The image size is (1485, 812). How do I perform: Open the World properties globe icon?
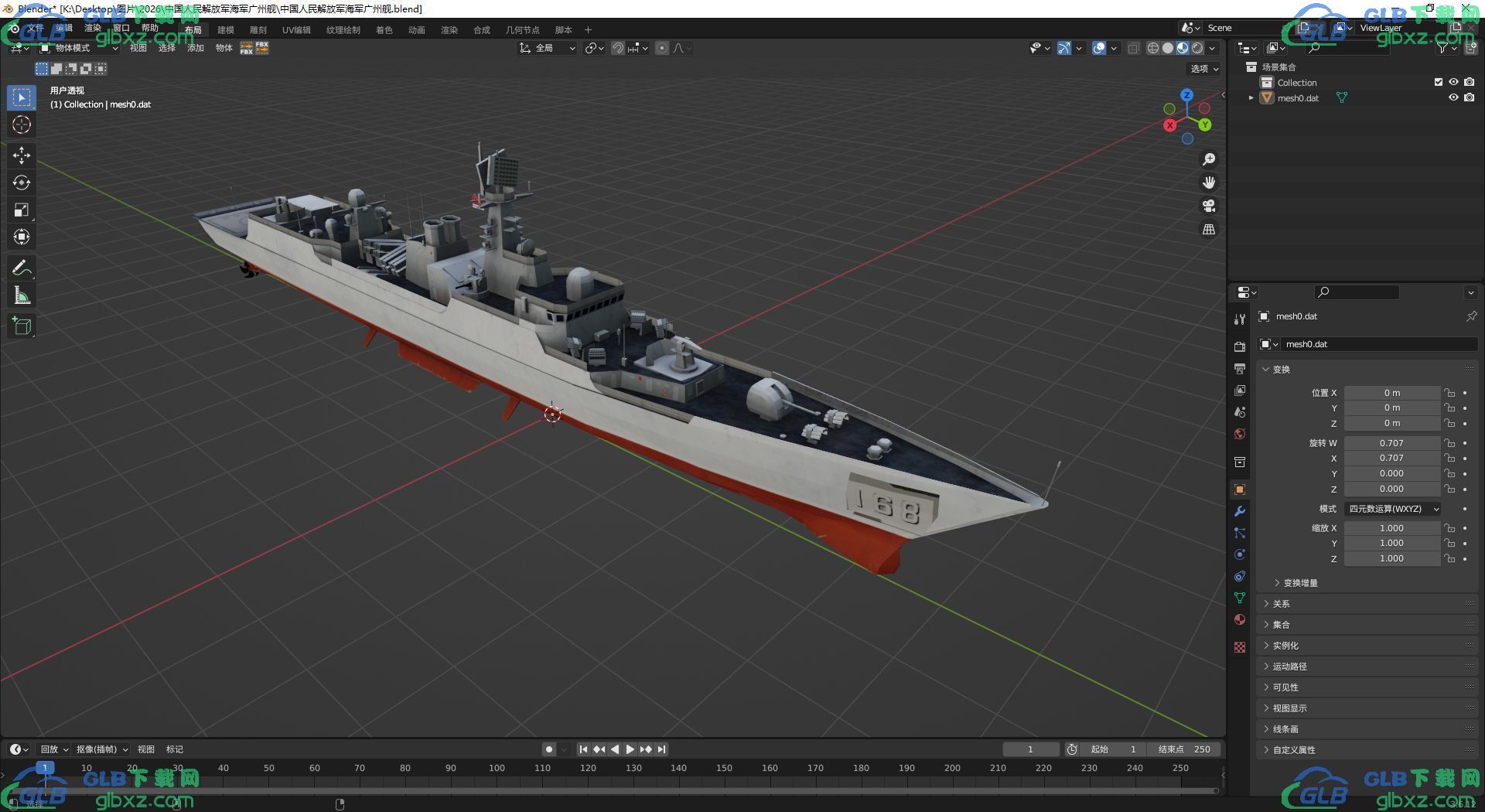point(1240,433)
